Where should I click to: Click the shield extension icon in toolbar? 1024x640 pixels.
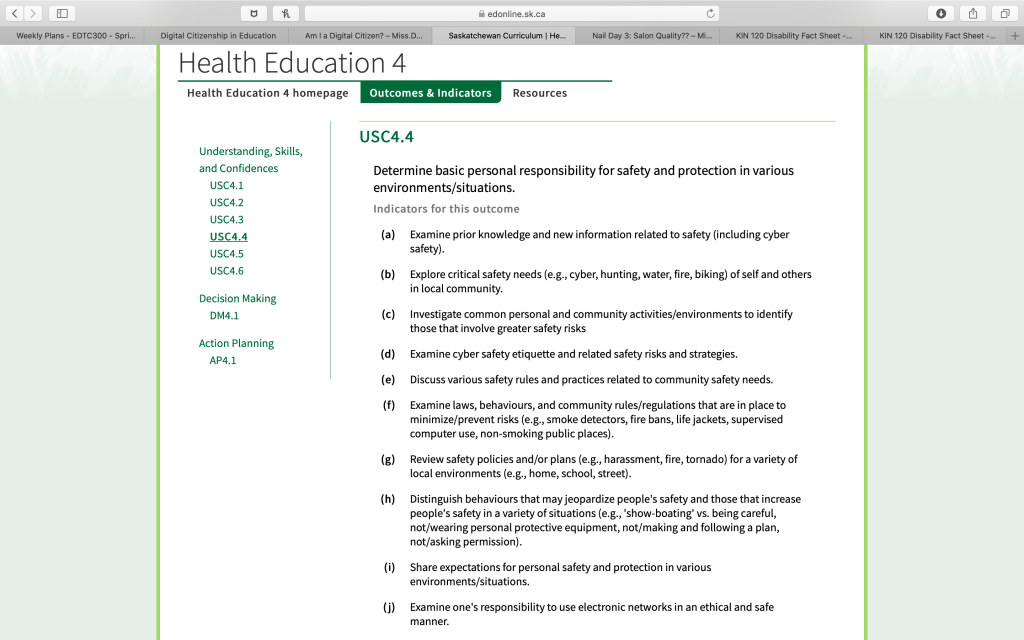pos(254,13)
